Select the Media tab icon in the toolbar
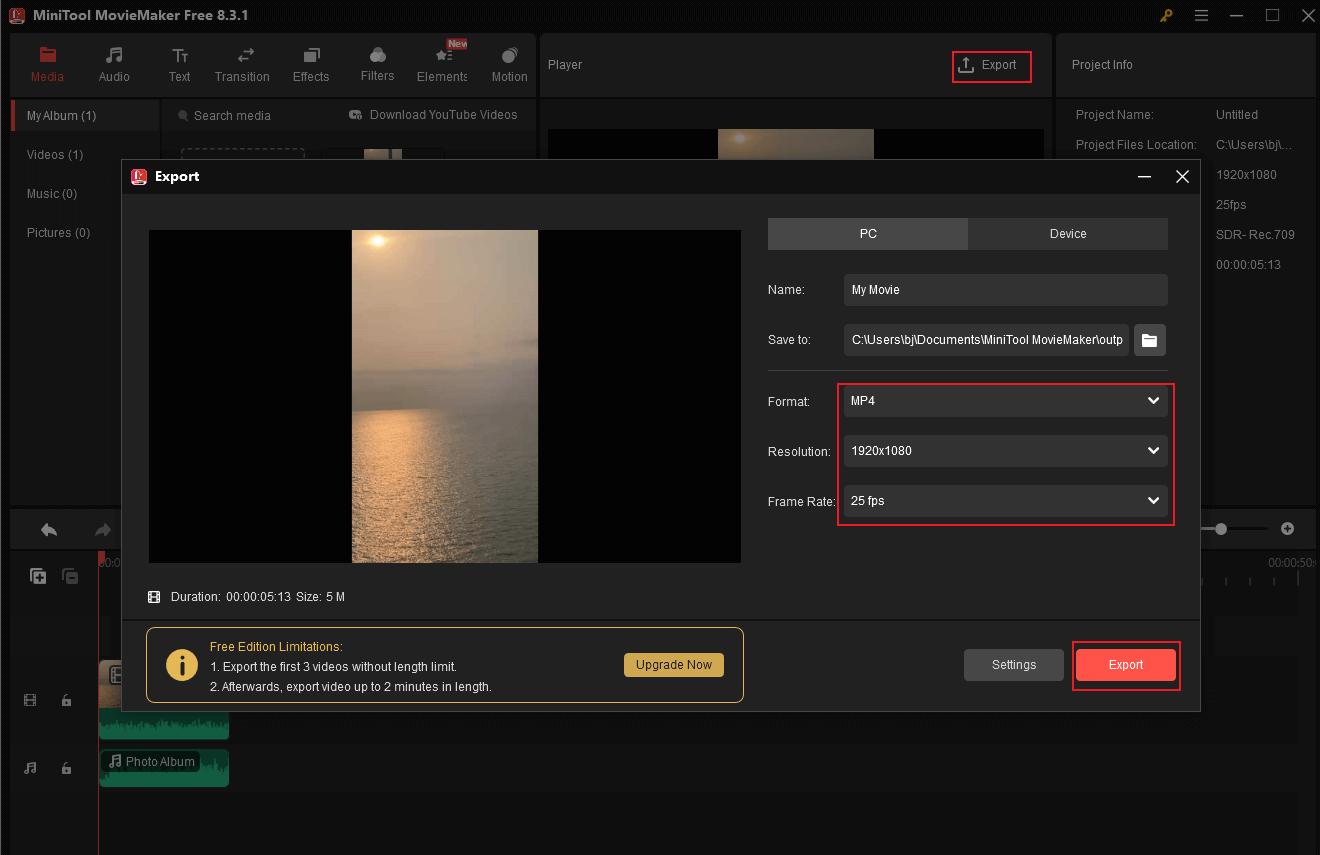 point(47,57)
